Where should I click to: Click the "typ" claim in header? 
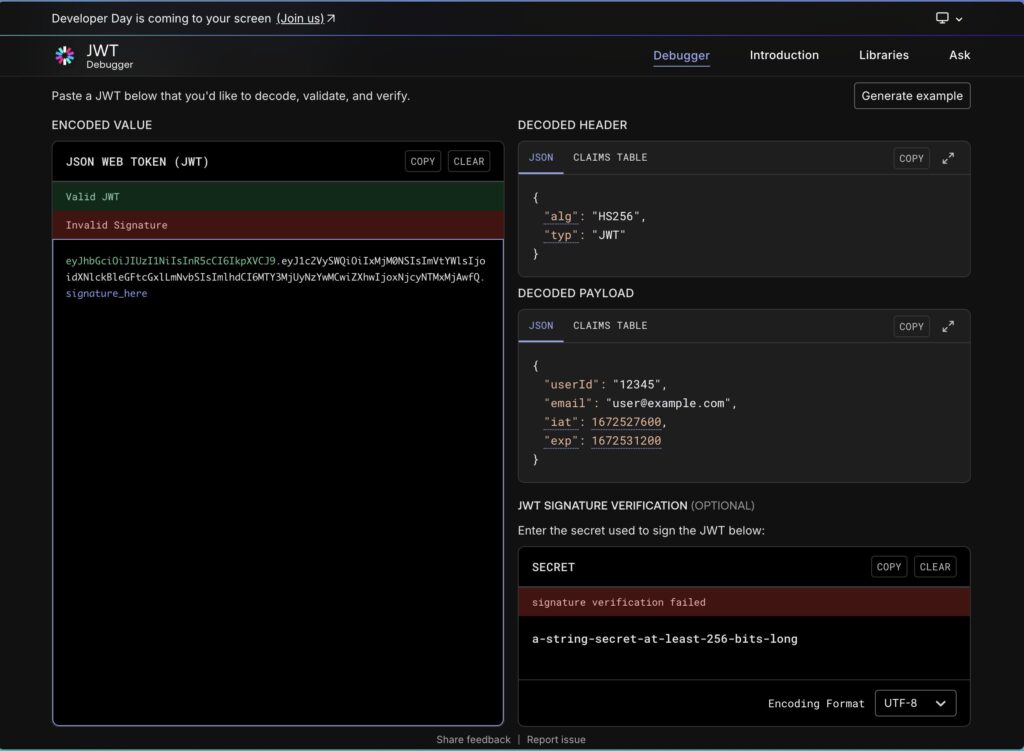click(561, 235)
